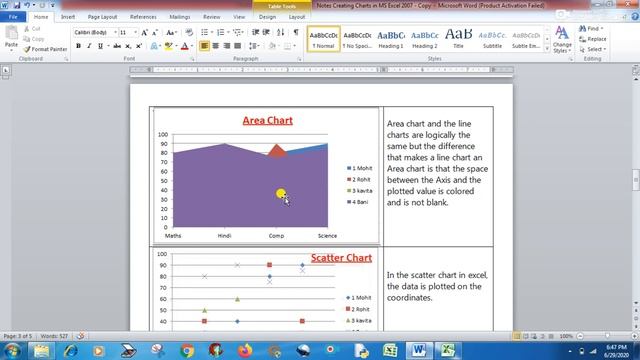Toggle Align Text Right
The width and height of the screenshot is (640, 360).
pos(227,46)
